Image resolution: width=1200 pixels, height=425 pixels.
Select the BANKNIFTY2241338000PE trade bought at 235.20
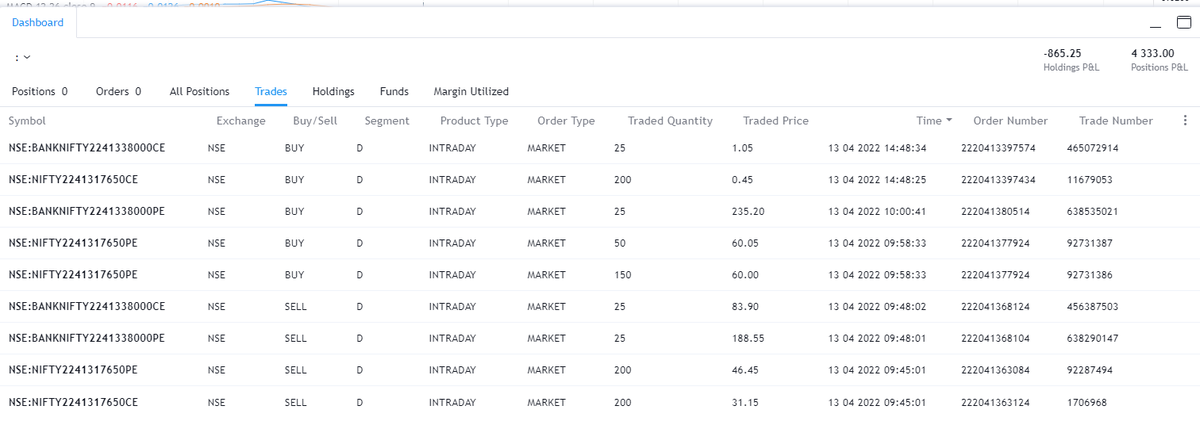(600, 212)
